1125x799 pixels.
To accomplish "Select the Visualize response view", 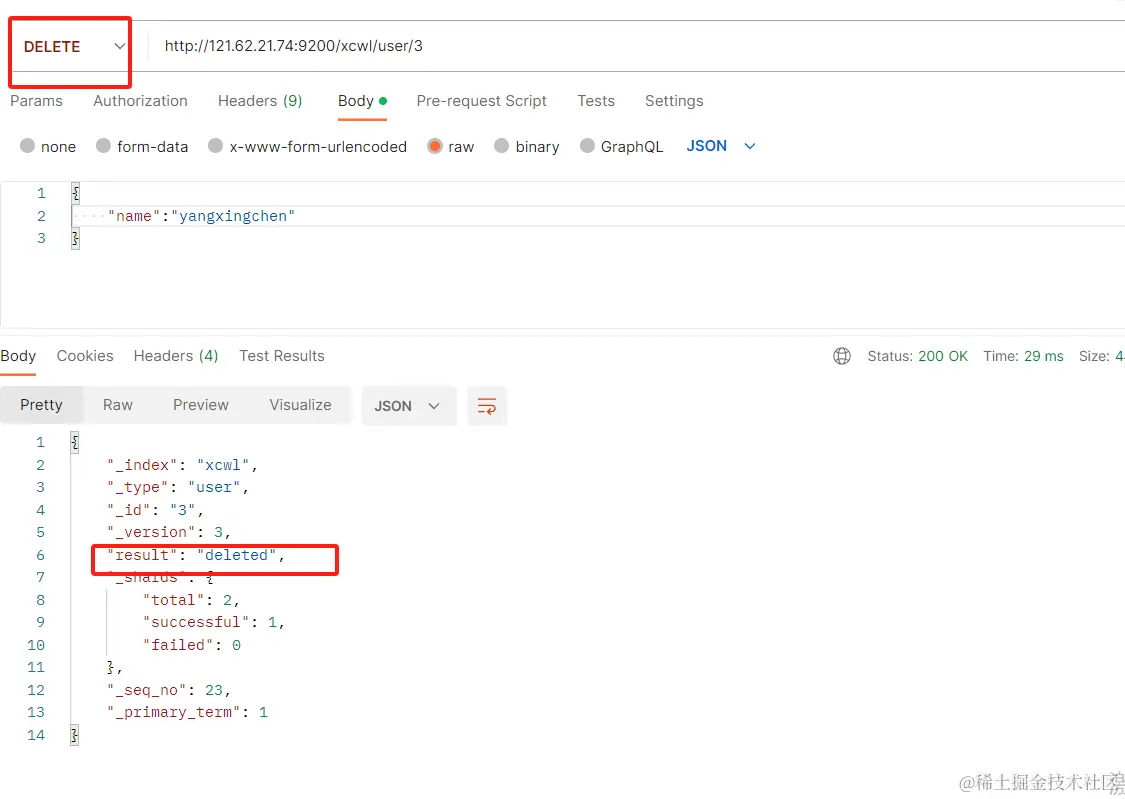I will point(301,405).
